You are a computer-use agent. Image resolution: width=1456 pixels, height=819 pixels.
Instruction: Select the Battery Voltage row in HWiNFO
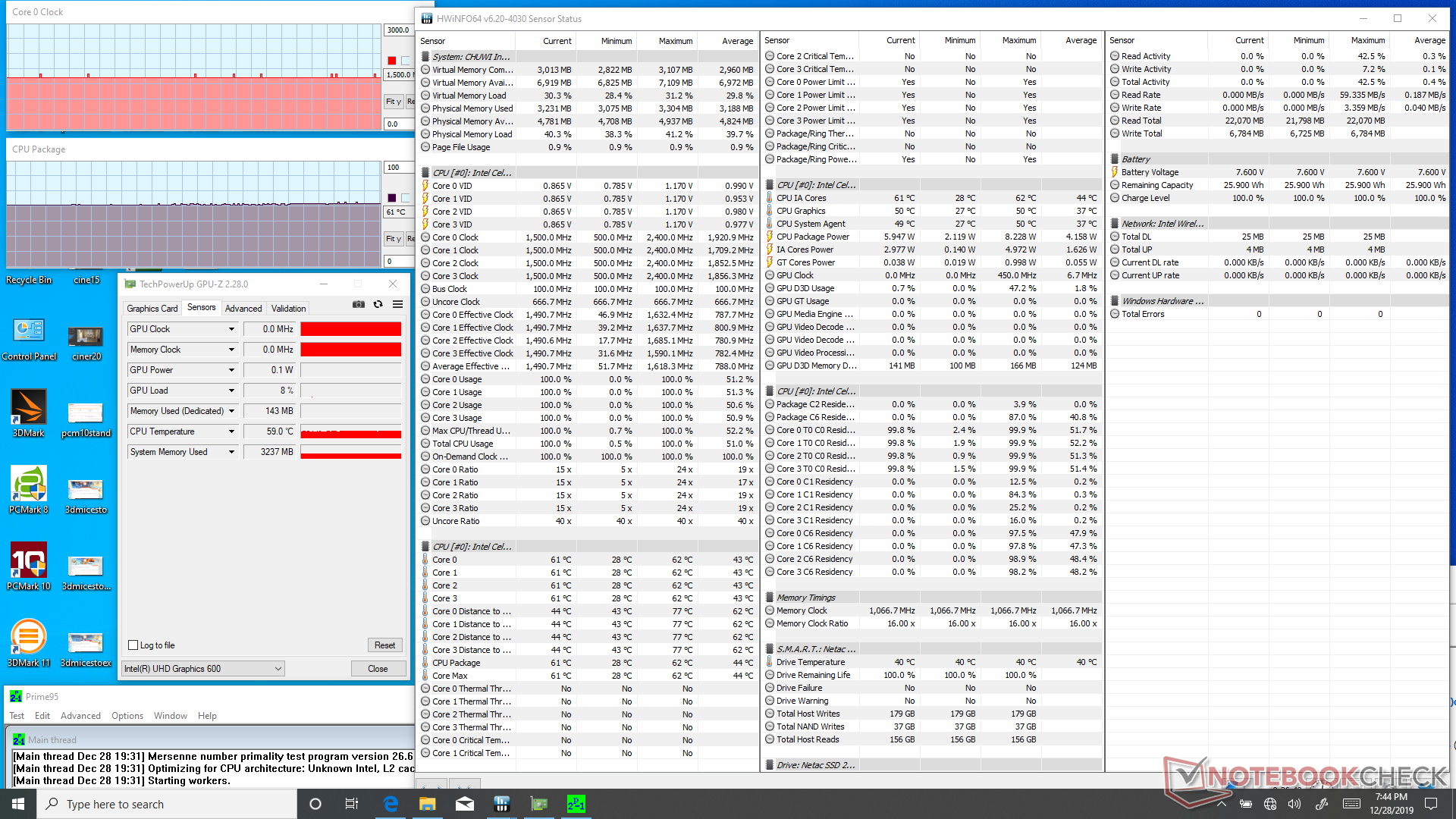point(1278,172)
